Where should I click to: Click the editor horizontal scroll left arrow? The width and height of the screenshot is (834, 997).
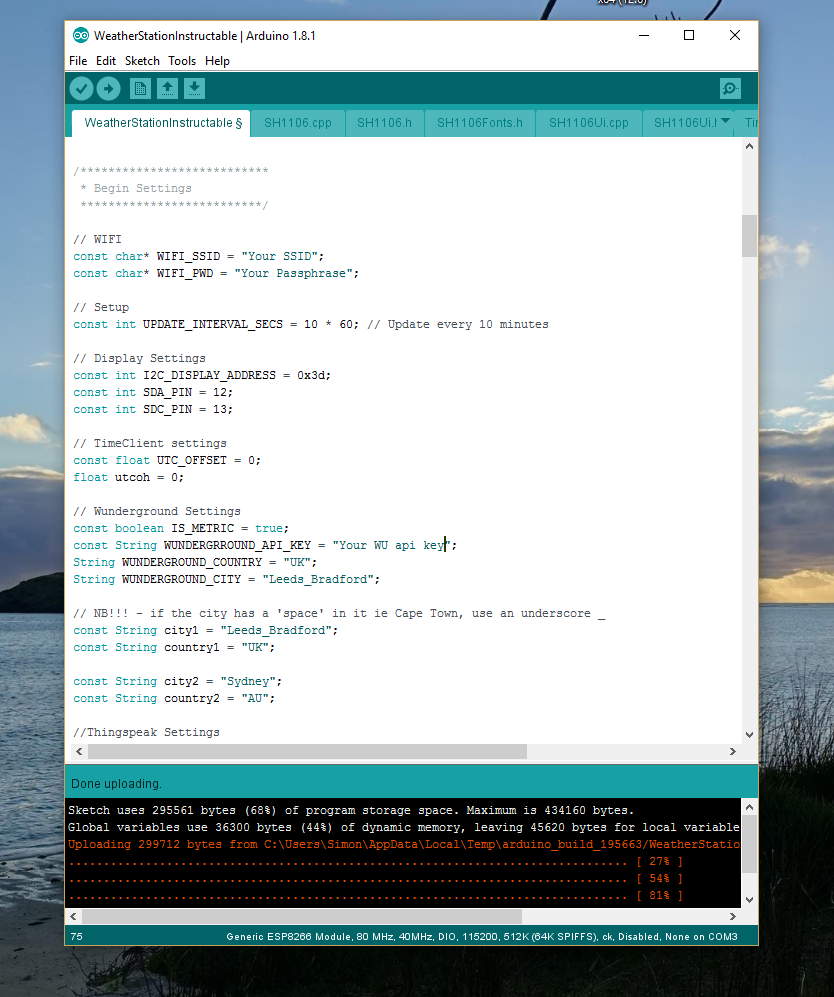click(79, 752)
